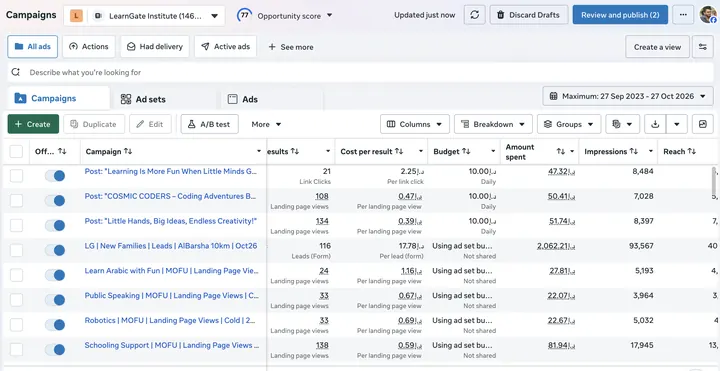Expand export options dropdown arrow
The width and height of the screenshot is (720, 371).
pos(676,124)
